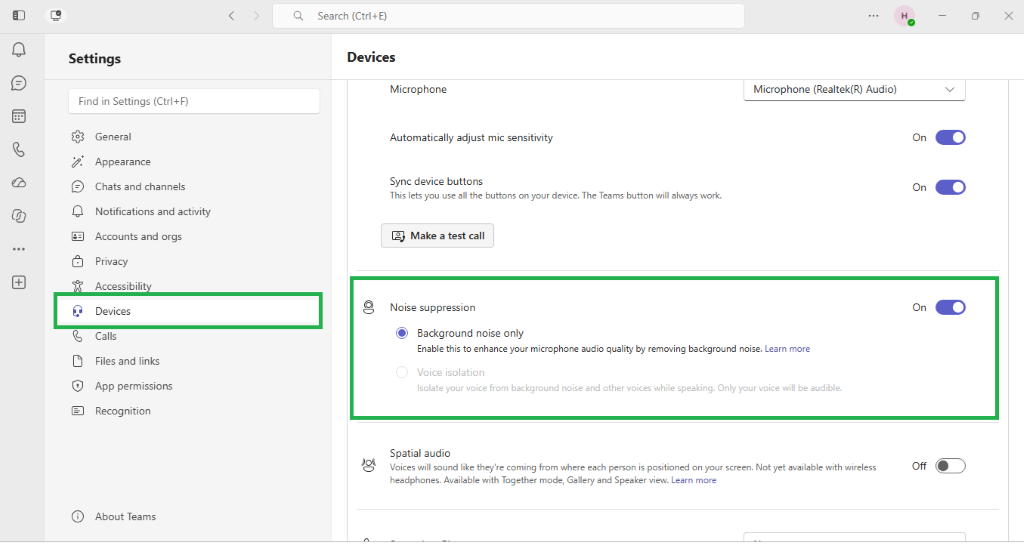
Task: Click the Noise suppression icon
Action: click(369, 307)
